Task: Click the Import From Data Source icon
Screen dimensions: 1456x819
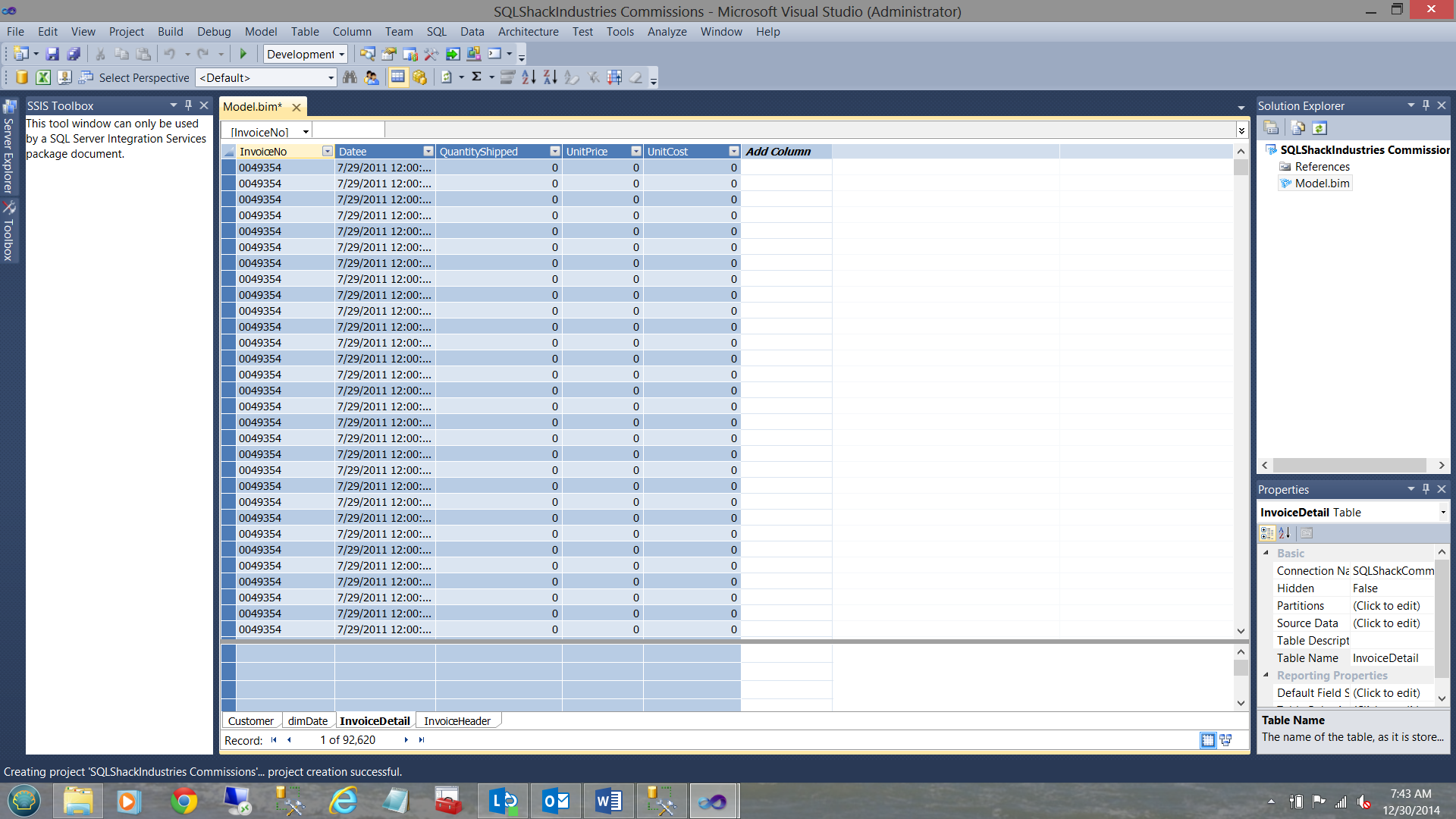Action: pos(22,77)
